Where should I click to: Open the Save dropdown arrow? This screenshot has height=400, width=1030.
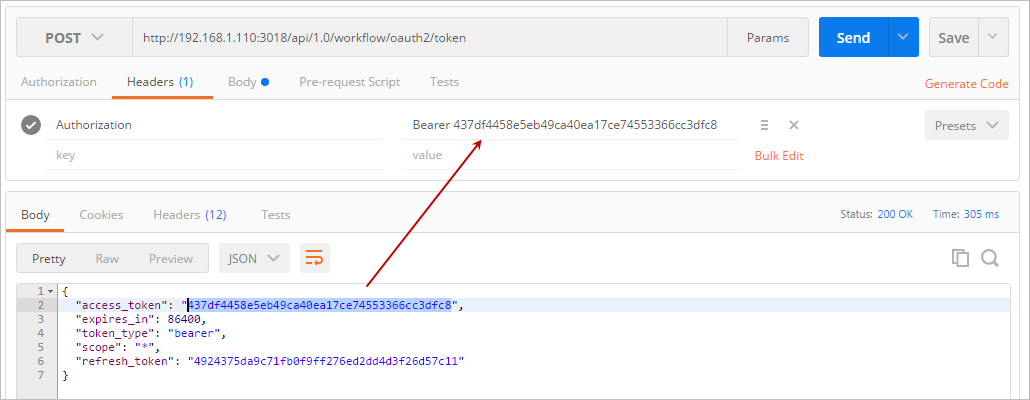(x=992, y=38)
